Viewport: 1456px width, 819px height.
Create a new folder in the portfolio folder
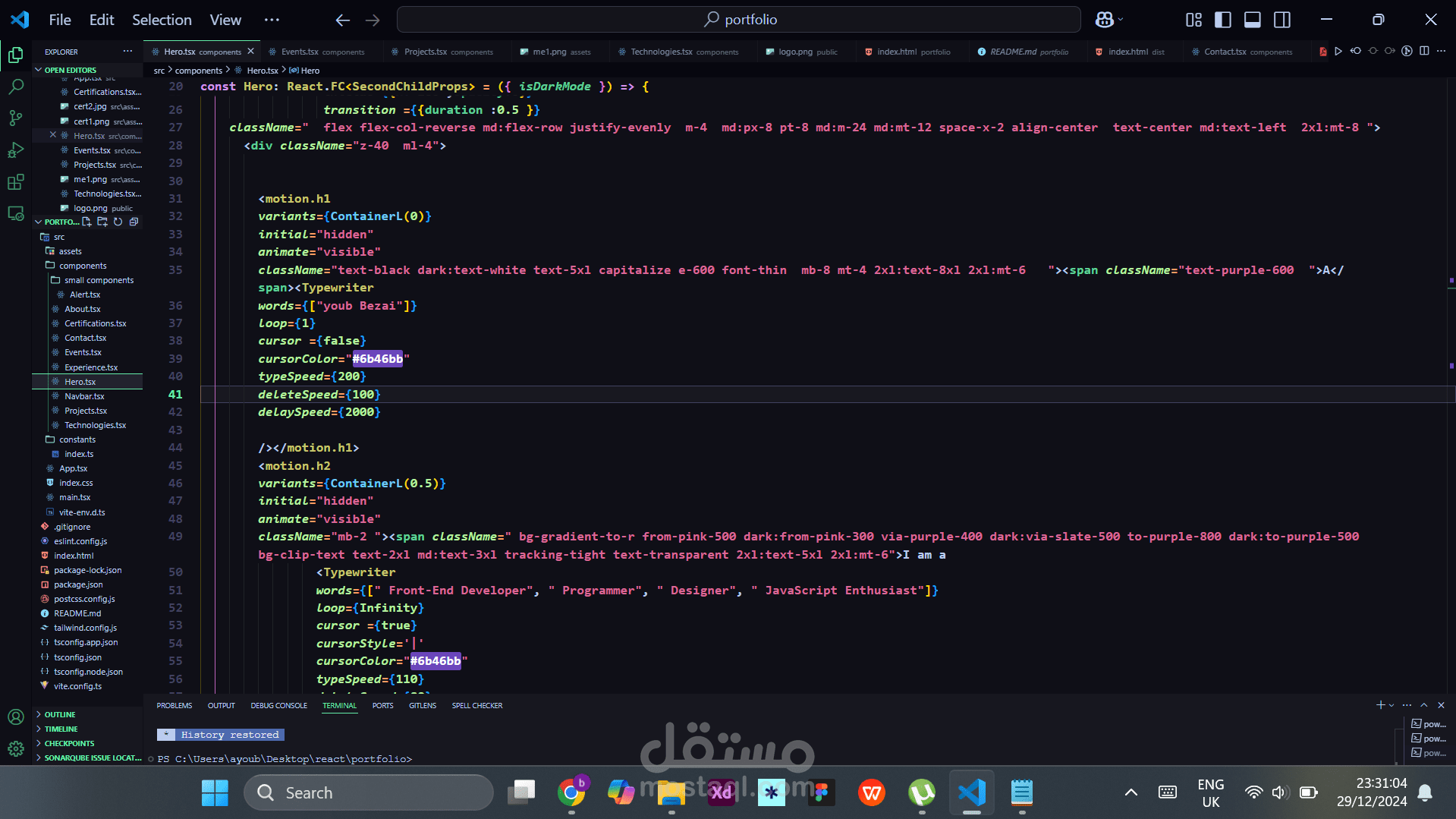(x=102, y=222)
